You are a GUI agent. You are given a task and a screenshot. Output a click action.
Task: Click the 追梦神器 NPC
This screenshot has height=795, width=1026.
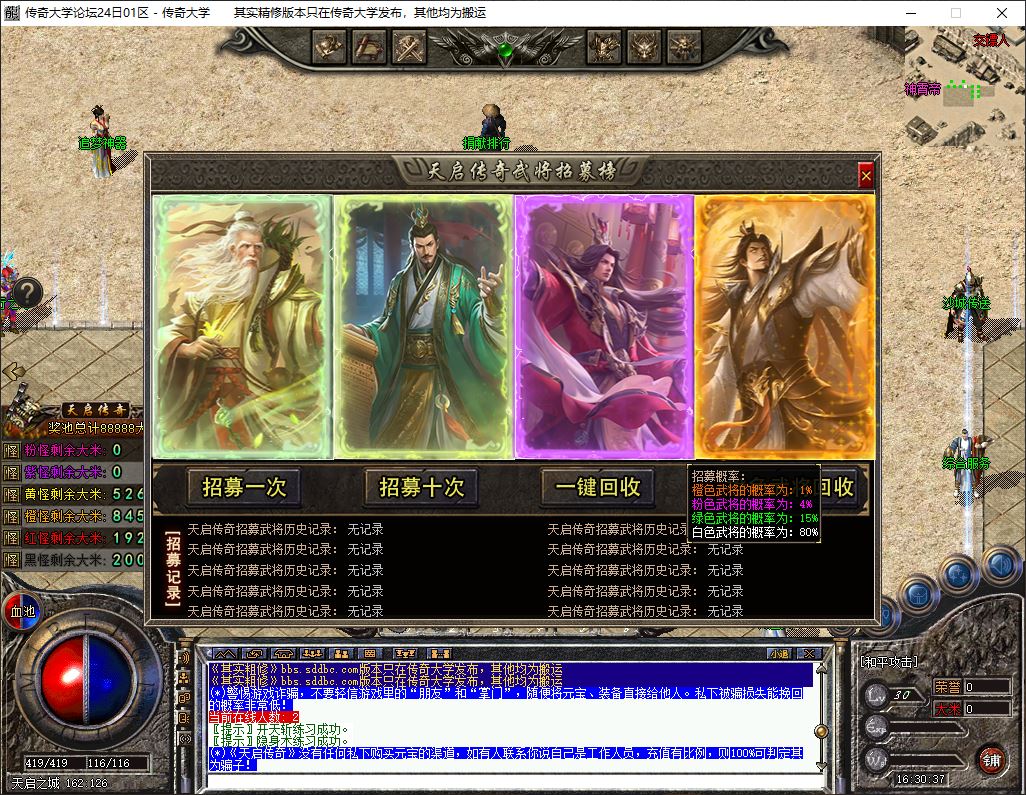tap(100, 143)
